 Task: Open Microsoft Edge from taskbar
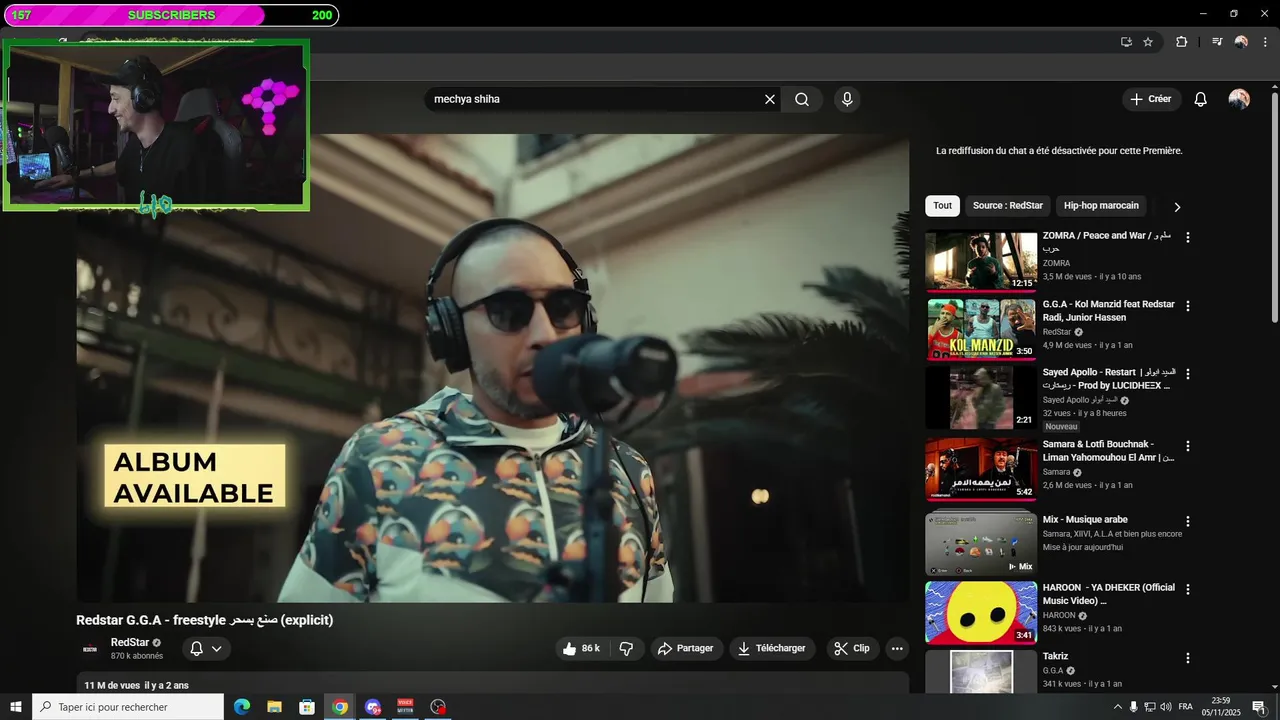pyautogui.click(x=242, y=707)
